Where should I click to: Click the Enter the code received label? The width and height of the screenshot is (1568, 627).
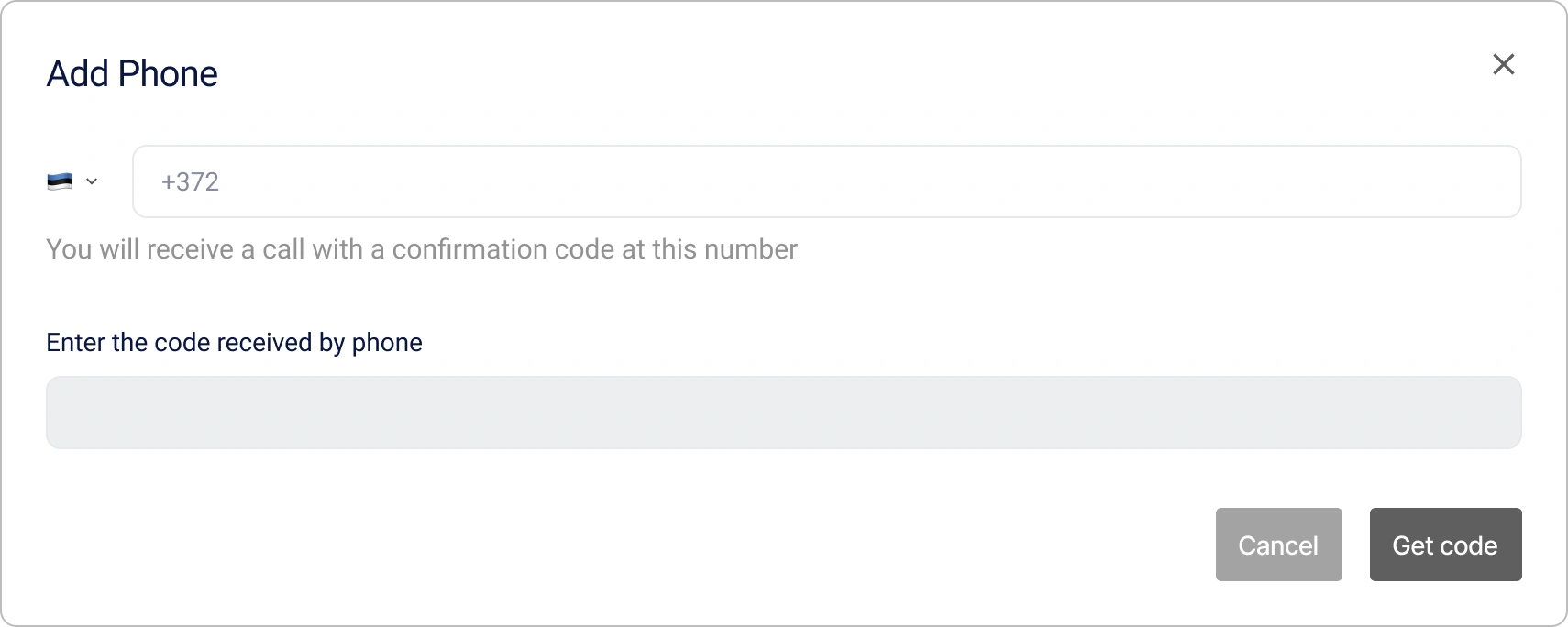[234, 342]
